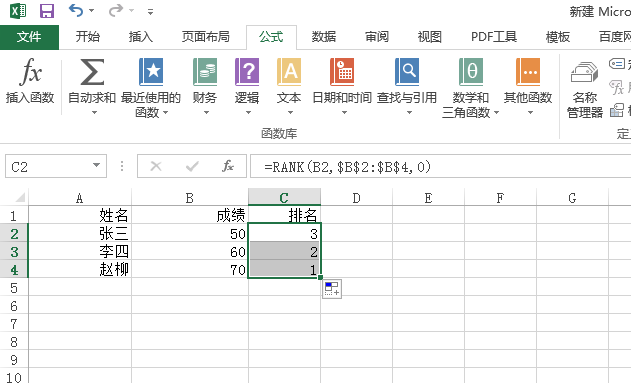Screen dimensions: 631x383
Task: Click the AutoSum (自动求和) sigma icon
Action: point(92,72)
